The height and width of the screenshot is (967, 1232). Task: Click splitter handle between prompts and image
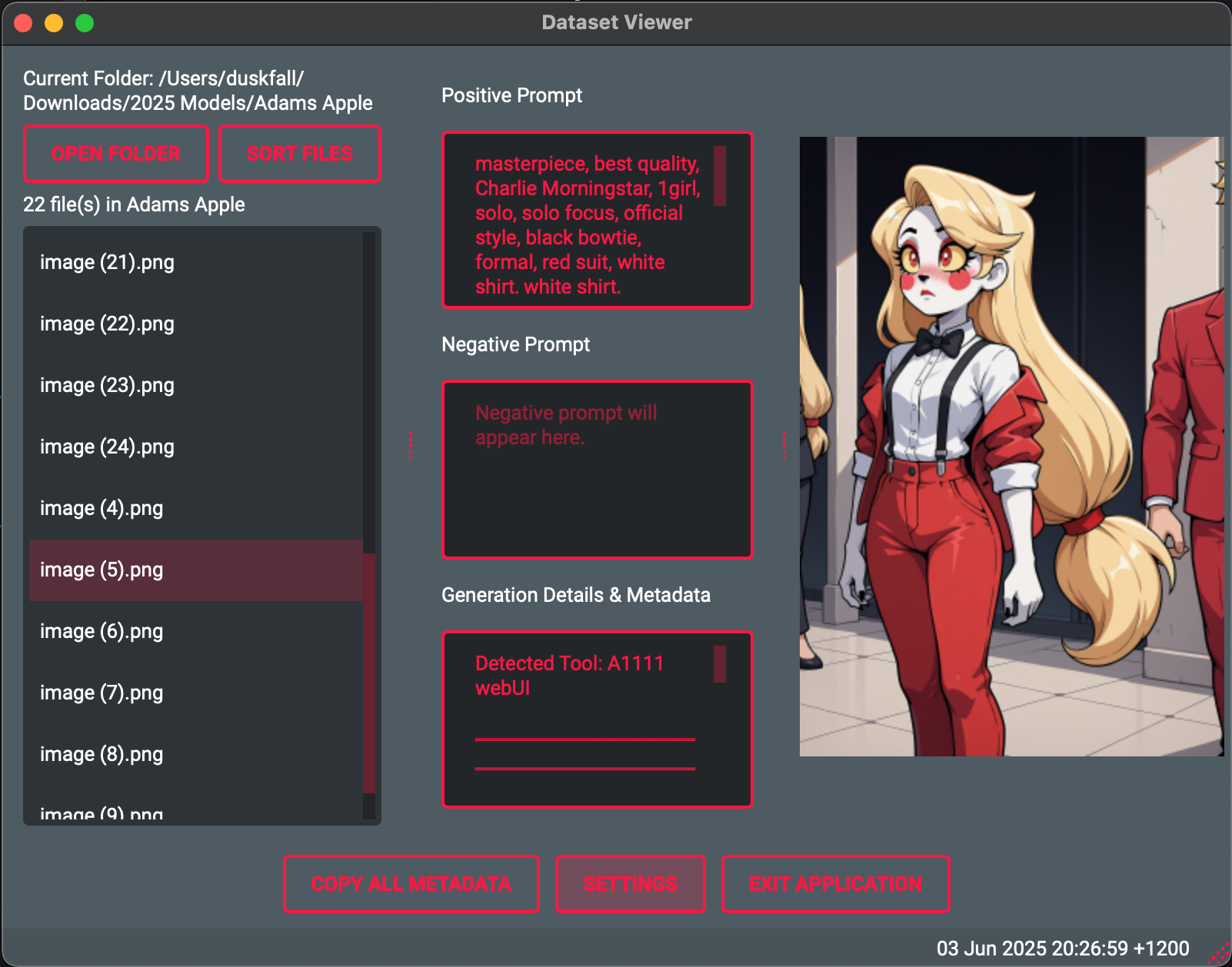[x=784, y=446]
